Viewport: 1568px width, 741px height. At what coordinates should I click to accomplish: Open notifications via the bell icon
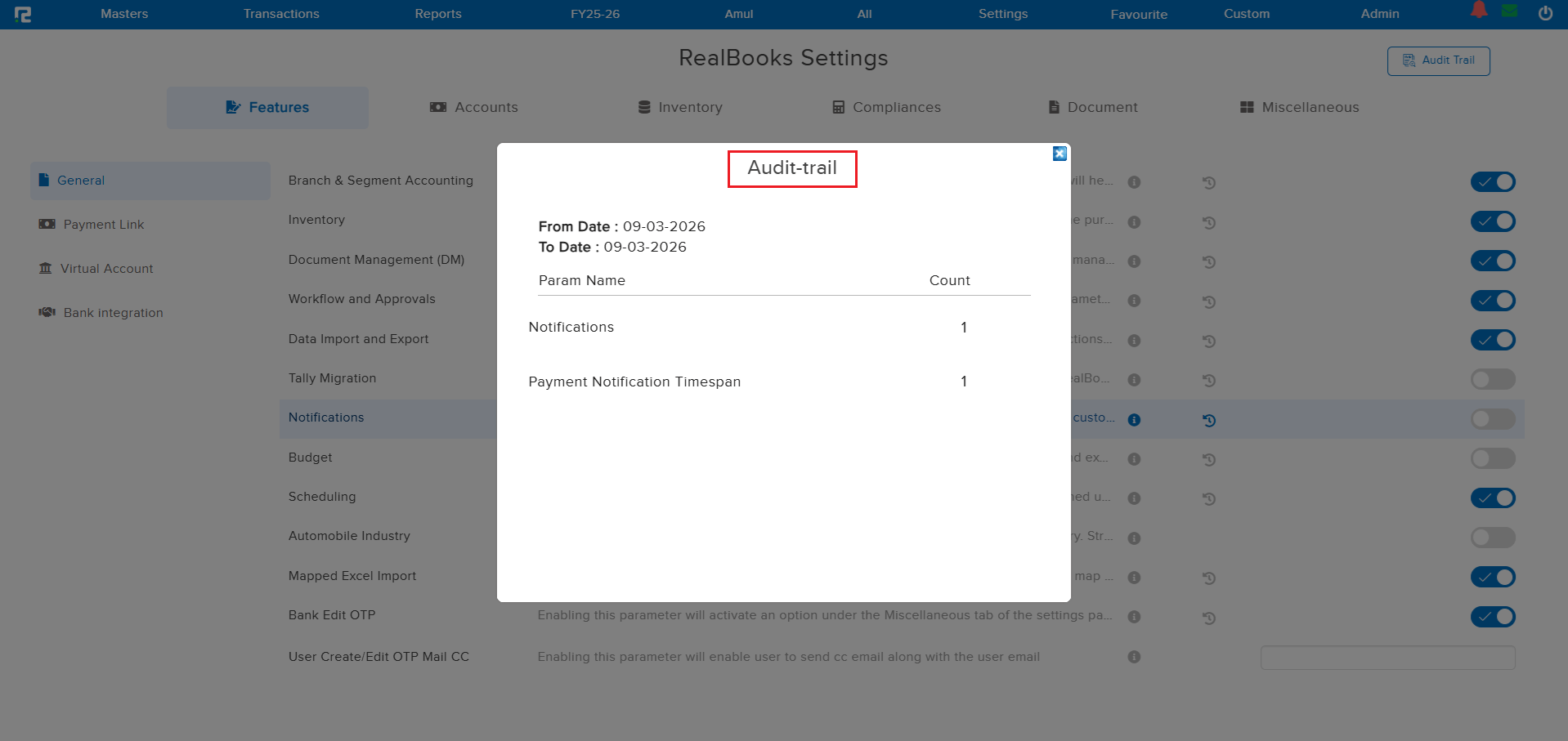coord(1478,11)
